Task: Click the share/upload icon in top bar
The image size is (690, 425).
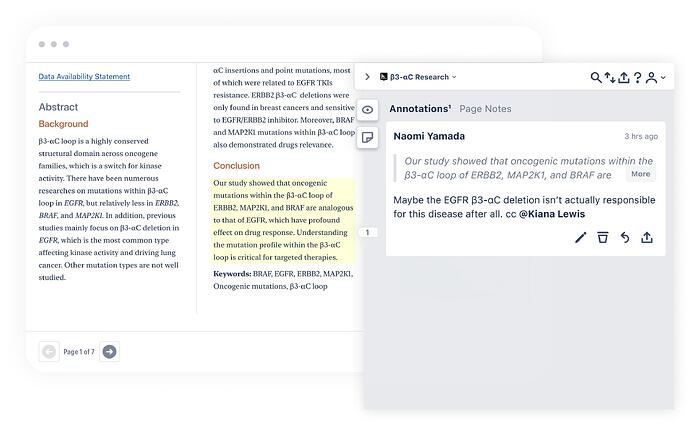Action: [x=624, y=77]
